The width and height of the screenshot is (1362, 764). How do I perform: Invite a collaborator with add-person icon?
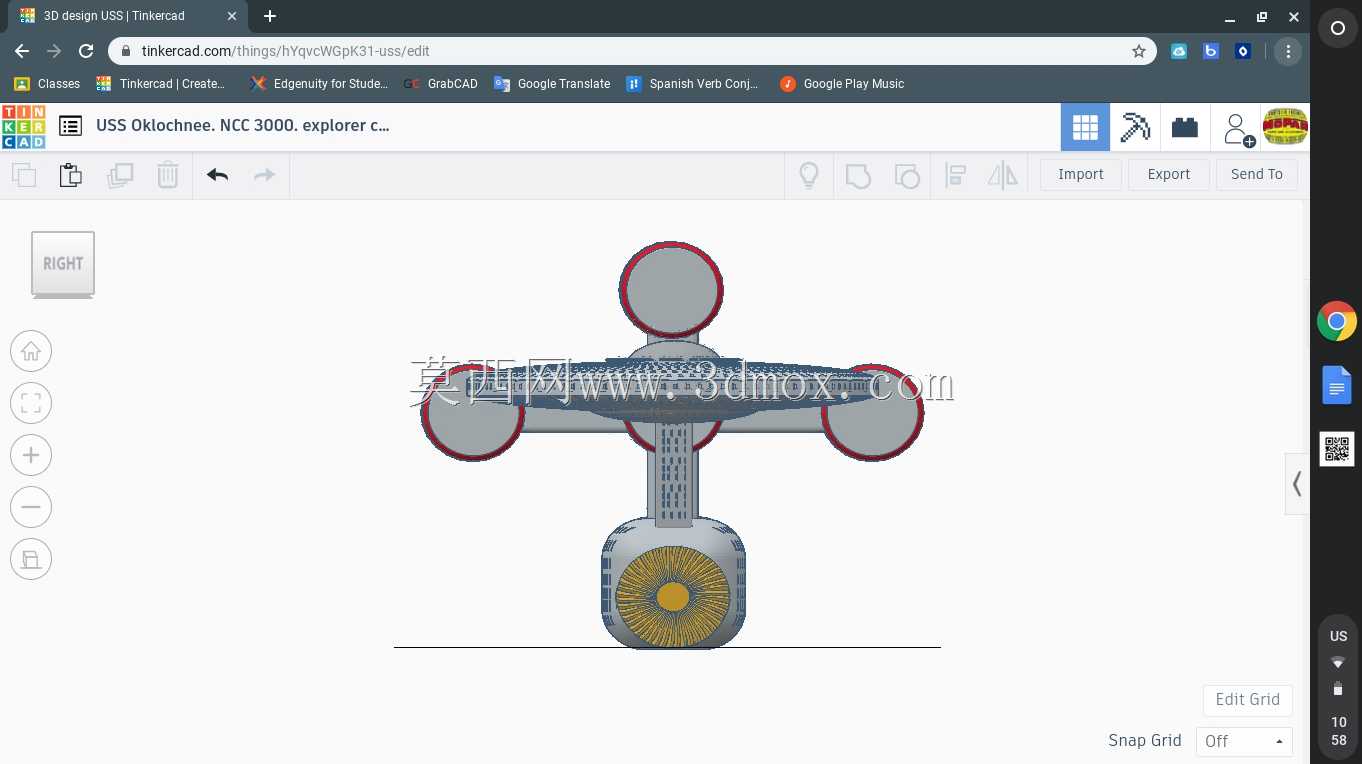click(x=1238, y=128)
